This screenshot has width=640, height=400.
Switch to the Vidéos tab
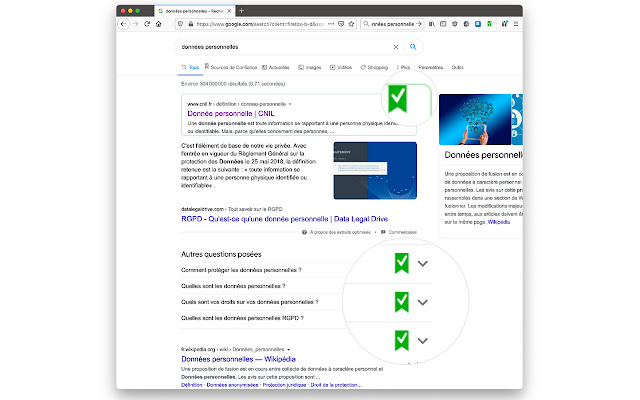click(341, 67)
